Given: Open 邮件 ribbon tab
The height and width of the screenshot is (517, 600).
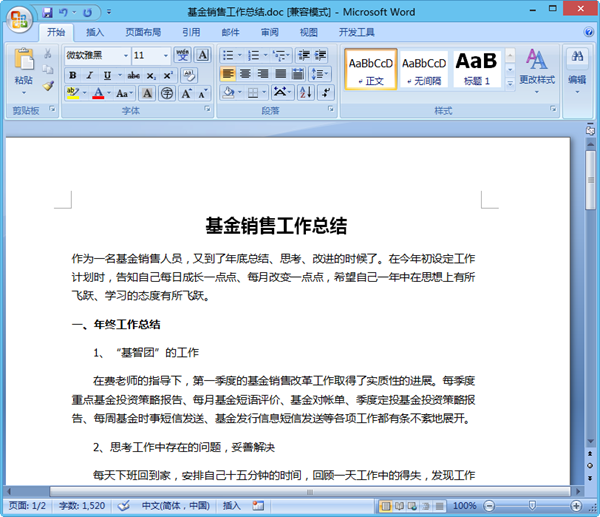Looking at the screenshot, I should (x=230, y=32).
